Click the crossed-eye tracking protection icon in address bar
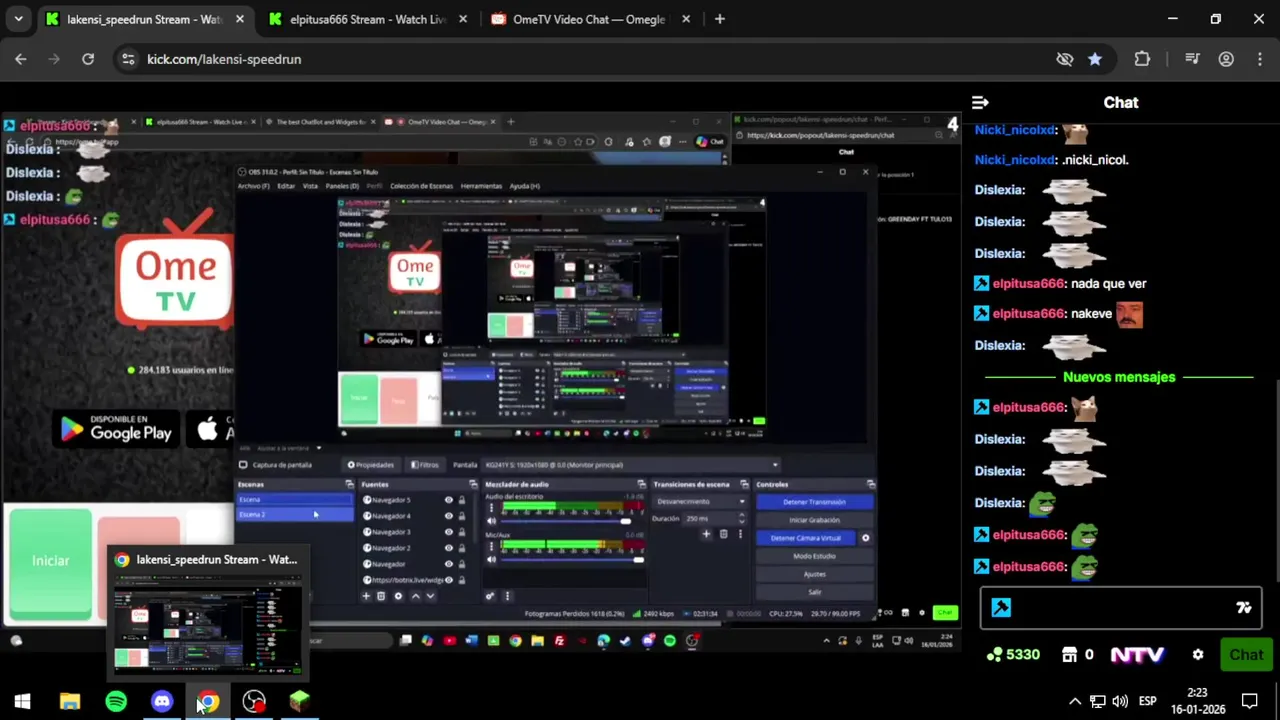The height and width of the screenshot is (720, 1280). (x=1065, y=59)
